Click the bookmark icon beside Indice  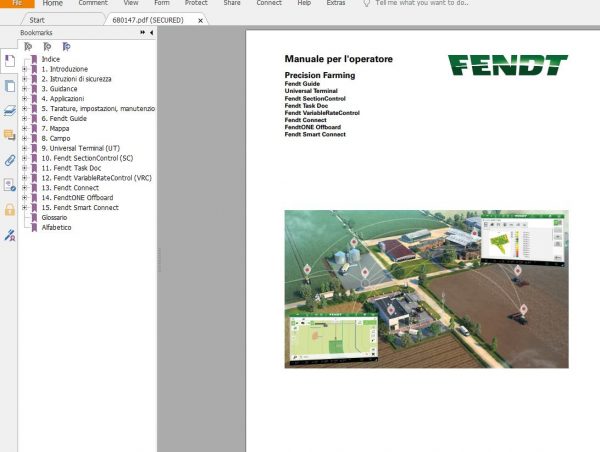(x=34, y=59)
